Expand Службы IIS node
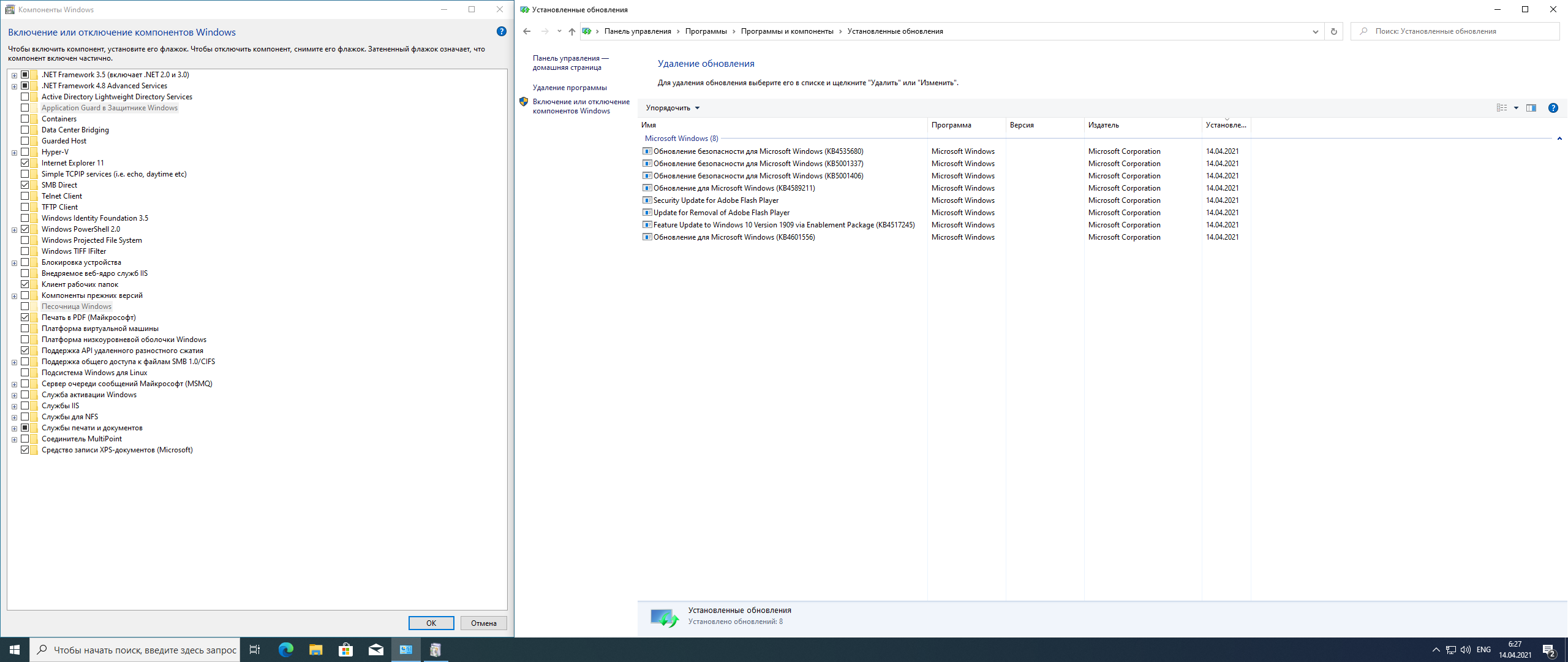 point(14,406)
